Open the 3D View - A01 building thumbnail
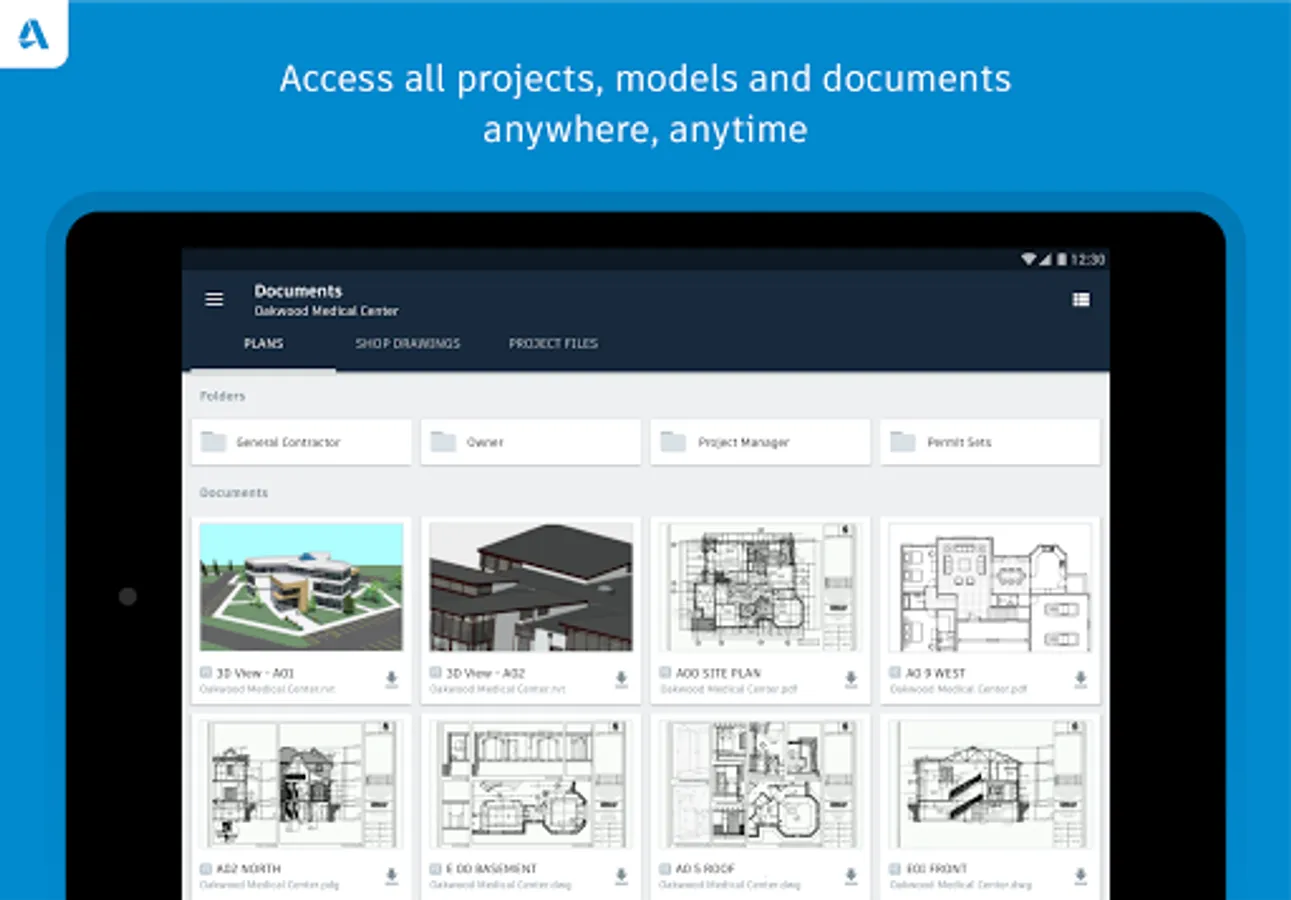Image resolution: width=1291 pixels, height=900 pixels. click(301, 587)
